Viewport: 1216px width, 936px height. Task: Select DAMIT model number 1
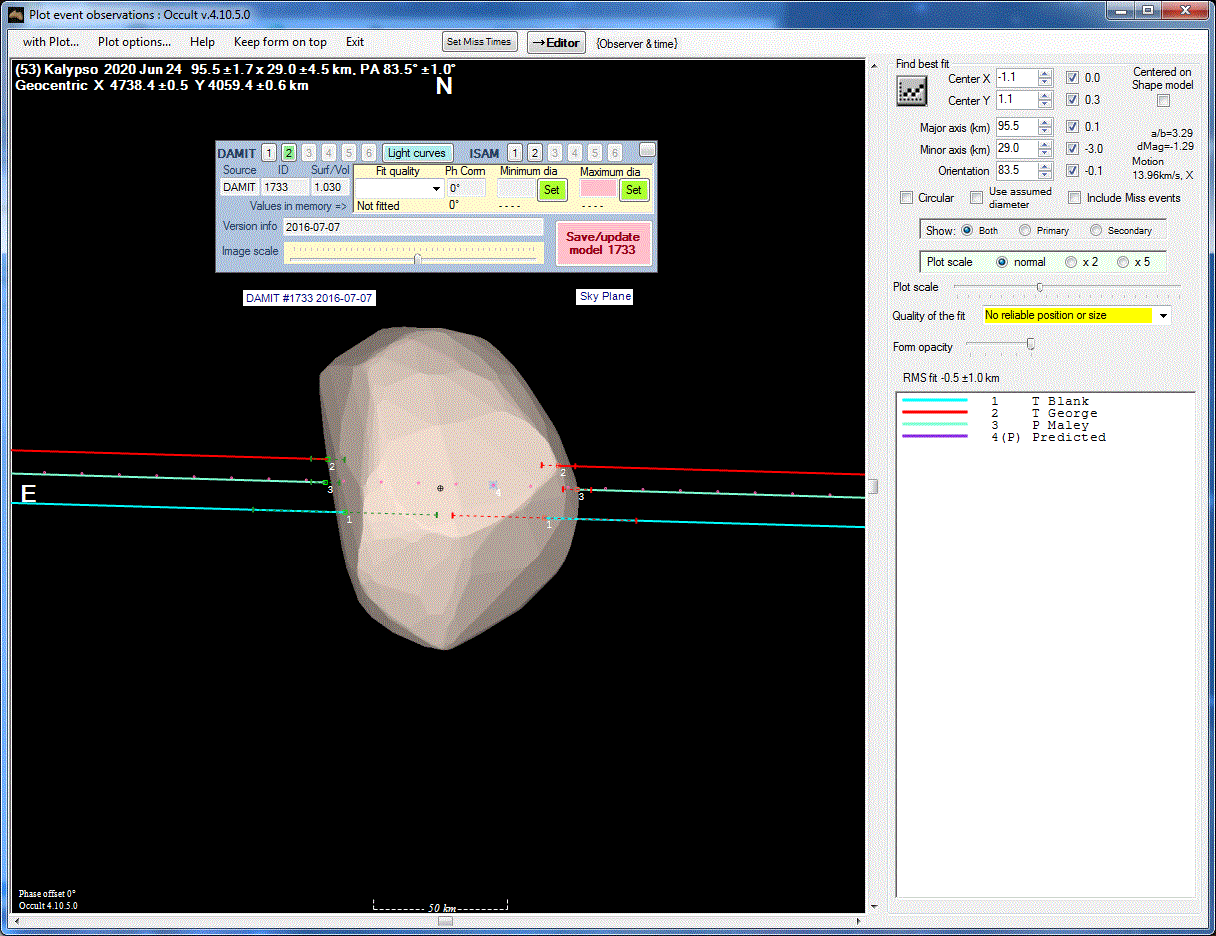coord(269,153)
